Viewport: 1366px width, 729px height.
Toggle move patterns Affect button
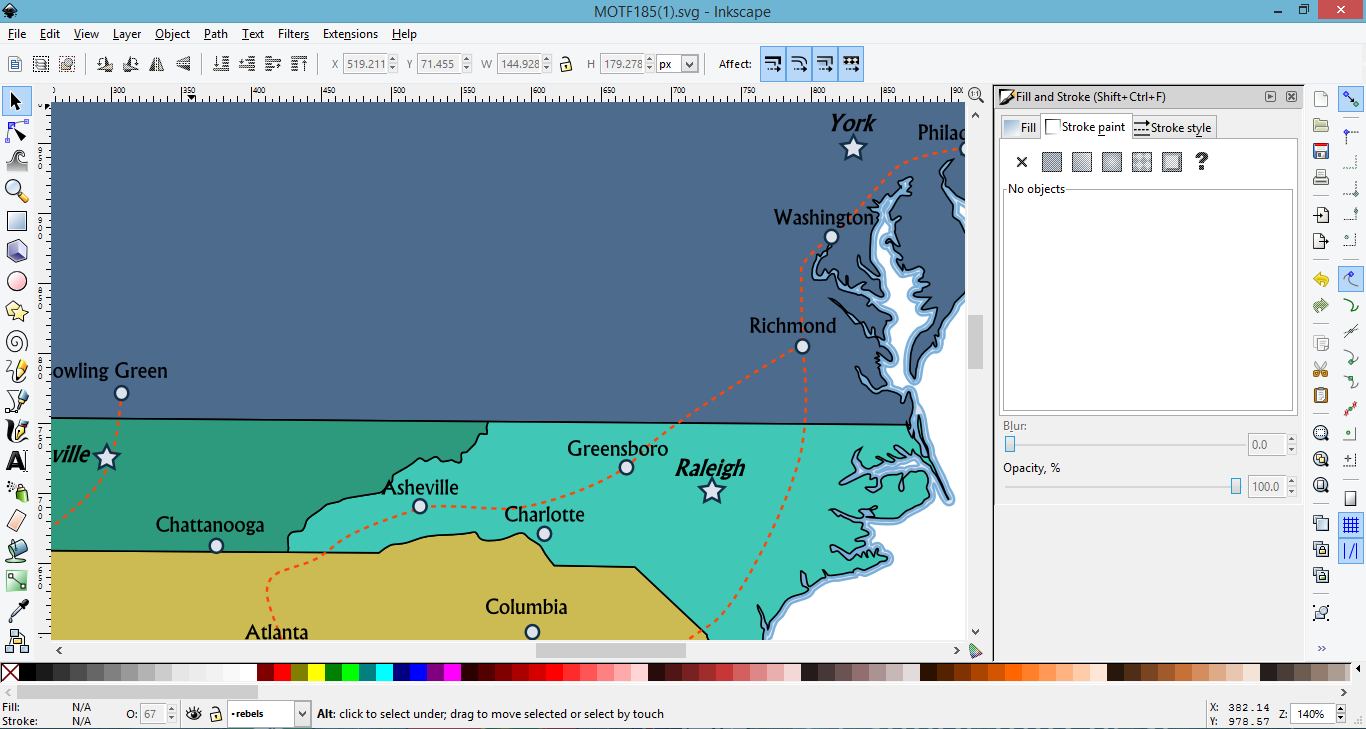(x=851, y=64)
